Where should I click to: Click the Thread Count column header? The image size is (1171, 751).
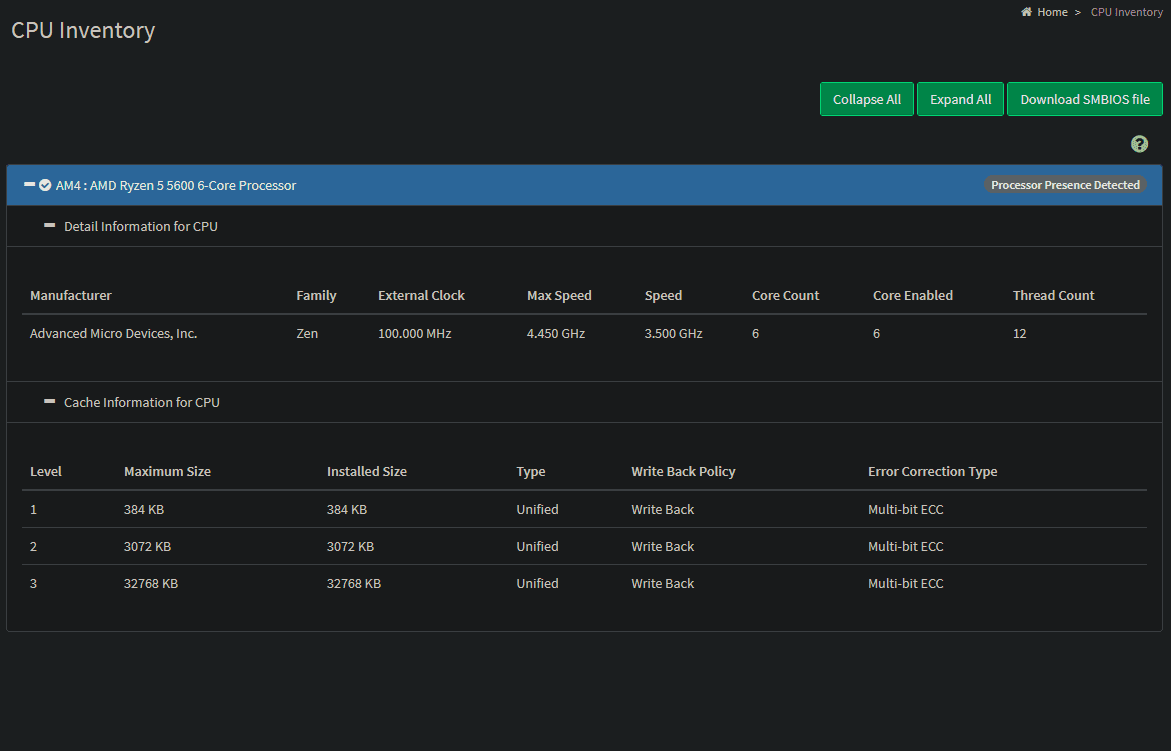coord(1053,296)
